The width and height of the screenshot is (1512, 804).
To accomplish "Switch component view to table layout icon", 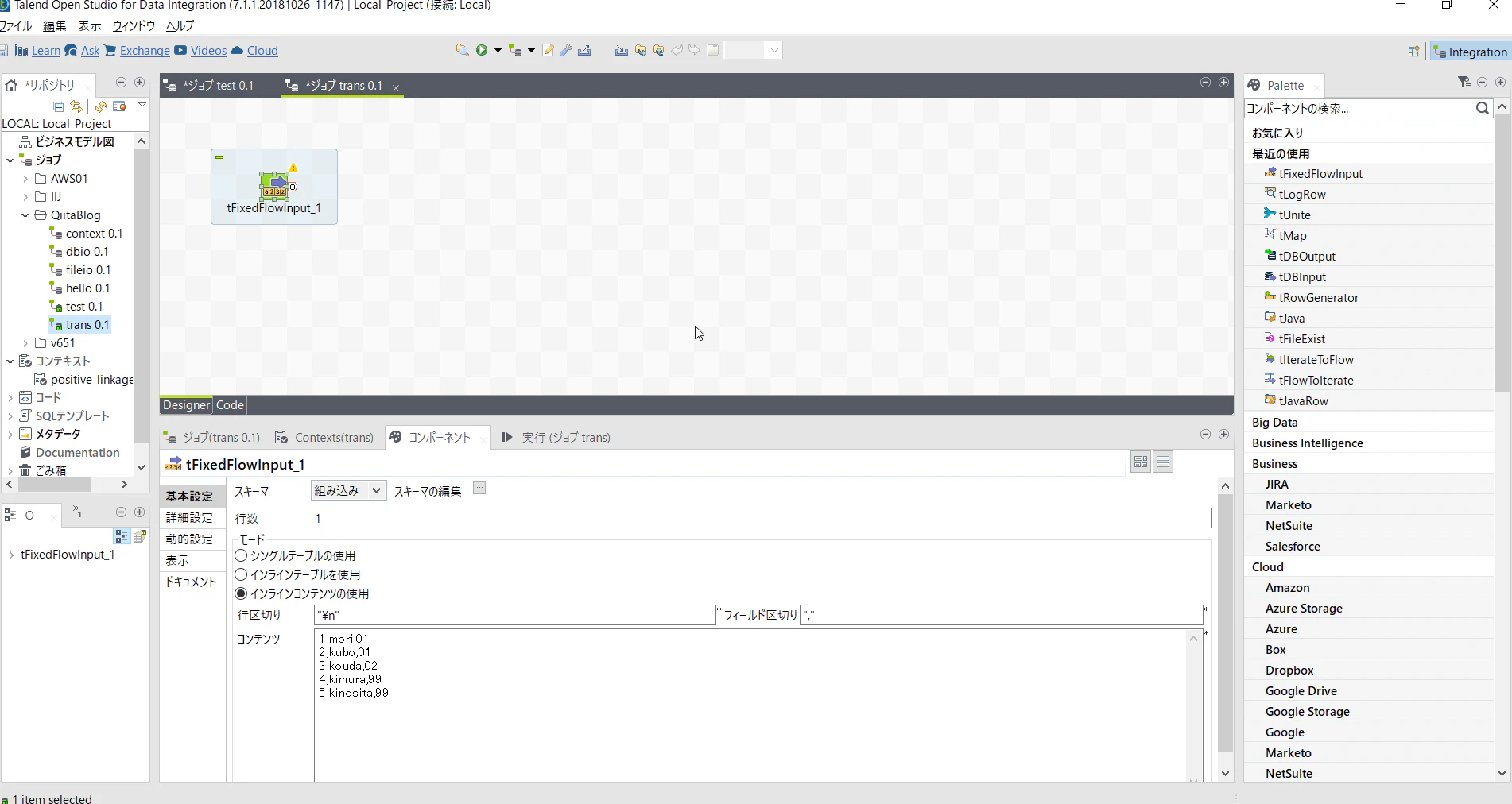I will [1141, 462].
